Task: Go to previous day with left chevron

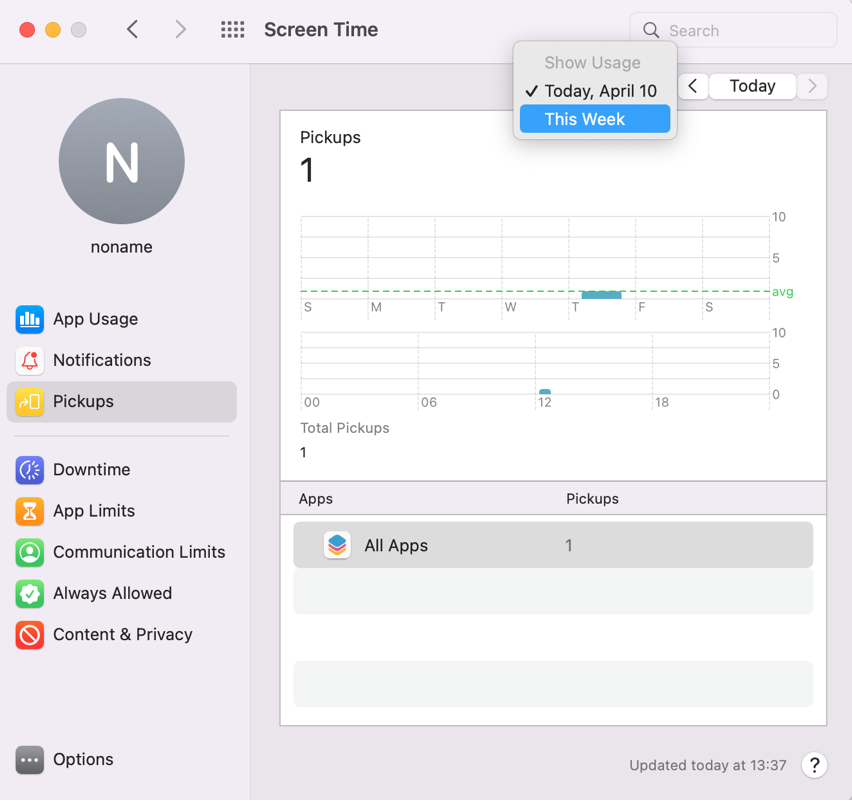Action: [693, 86]
